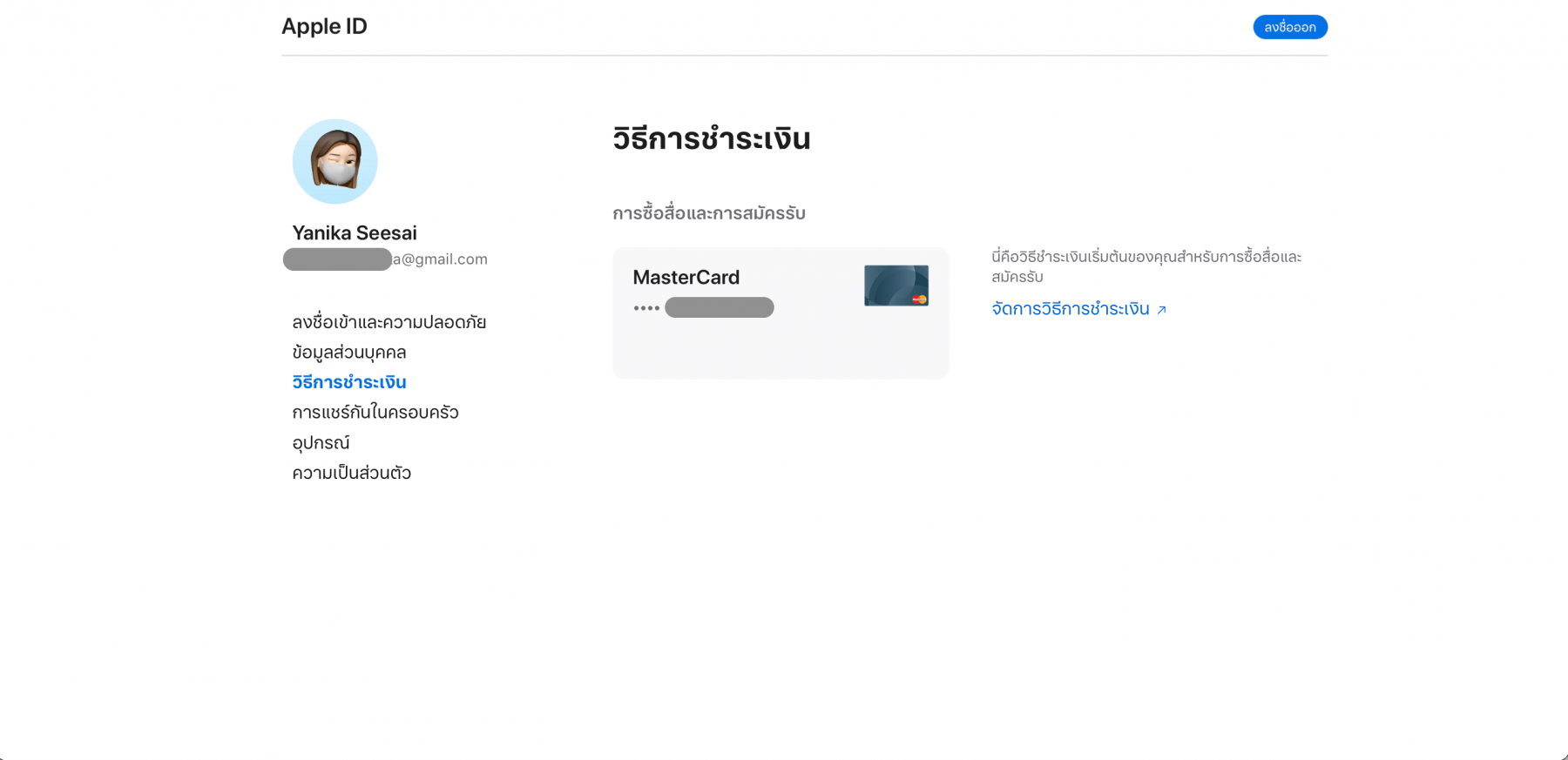Viewport: 1568px width, 760px height.
Task: Select the empty area of the payment card tile
Action: [x=780, y=350]
